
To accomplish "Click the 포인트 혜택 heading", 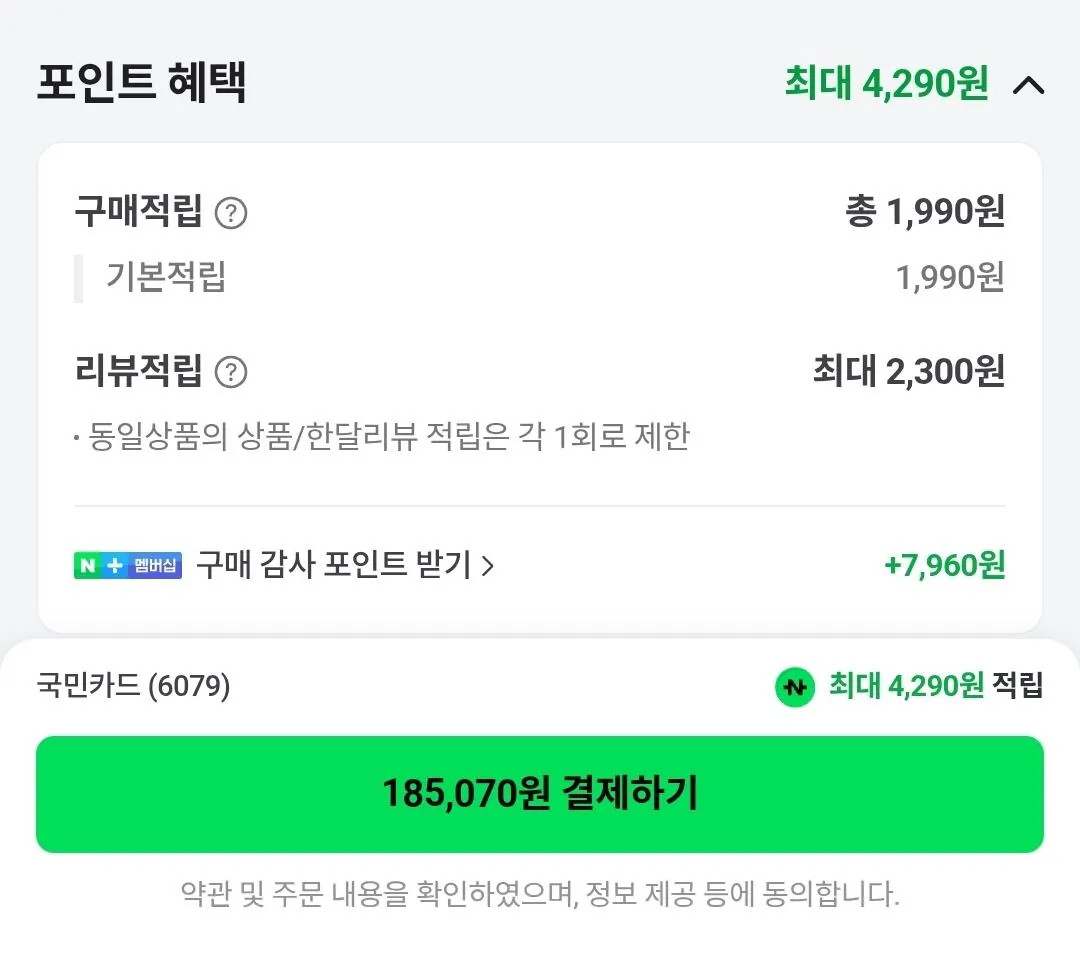I will pyautogui.click(x=142, y=83).
